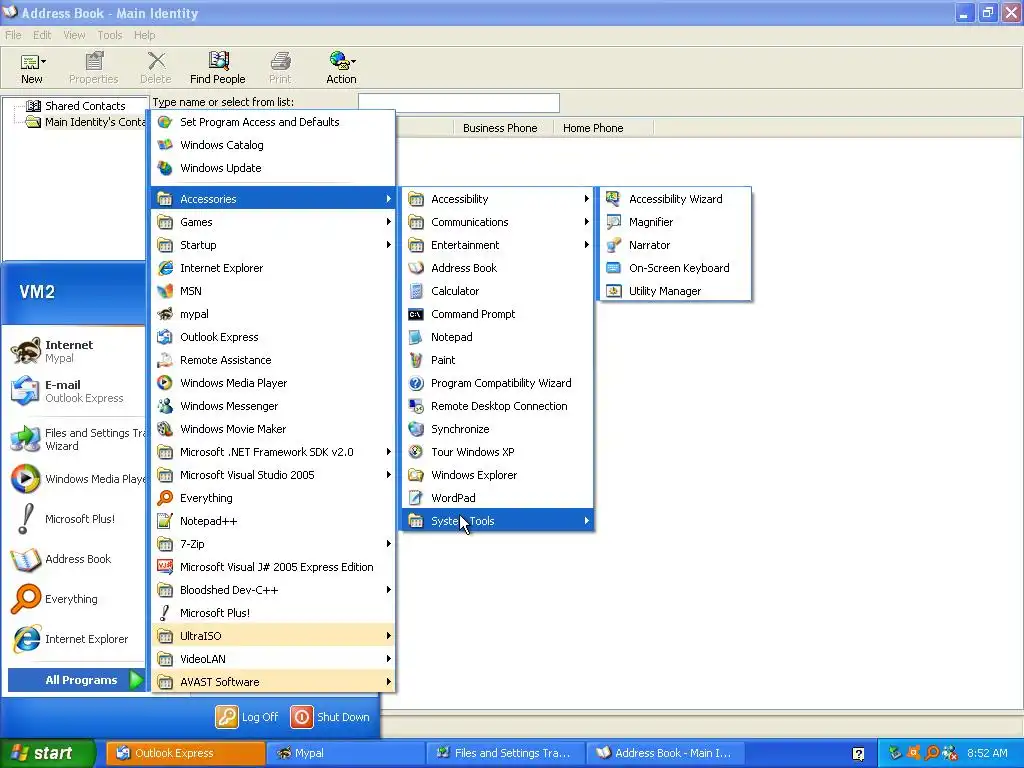This screenshot has width=1024, height=768.
Task: Open Microsoft Visual J# 2005 Express Edition
Action: pyautogui.click(x=274, y=567)
